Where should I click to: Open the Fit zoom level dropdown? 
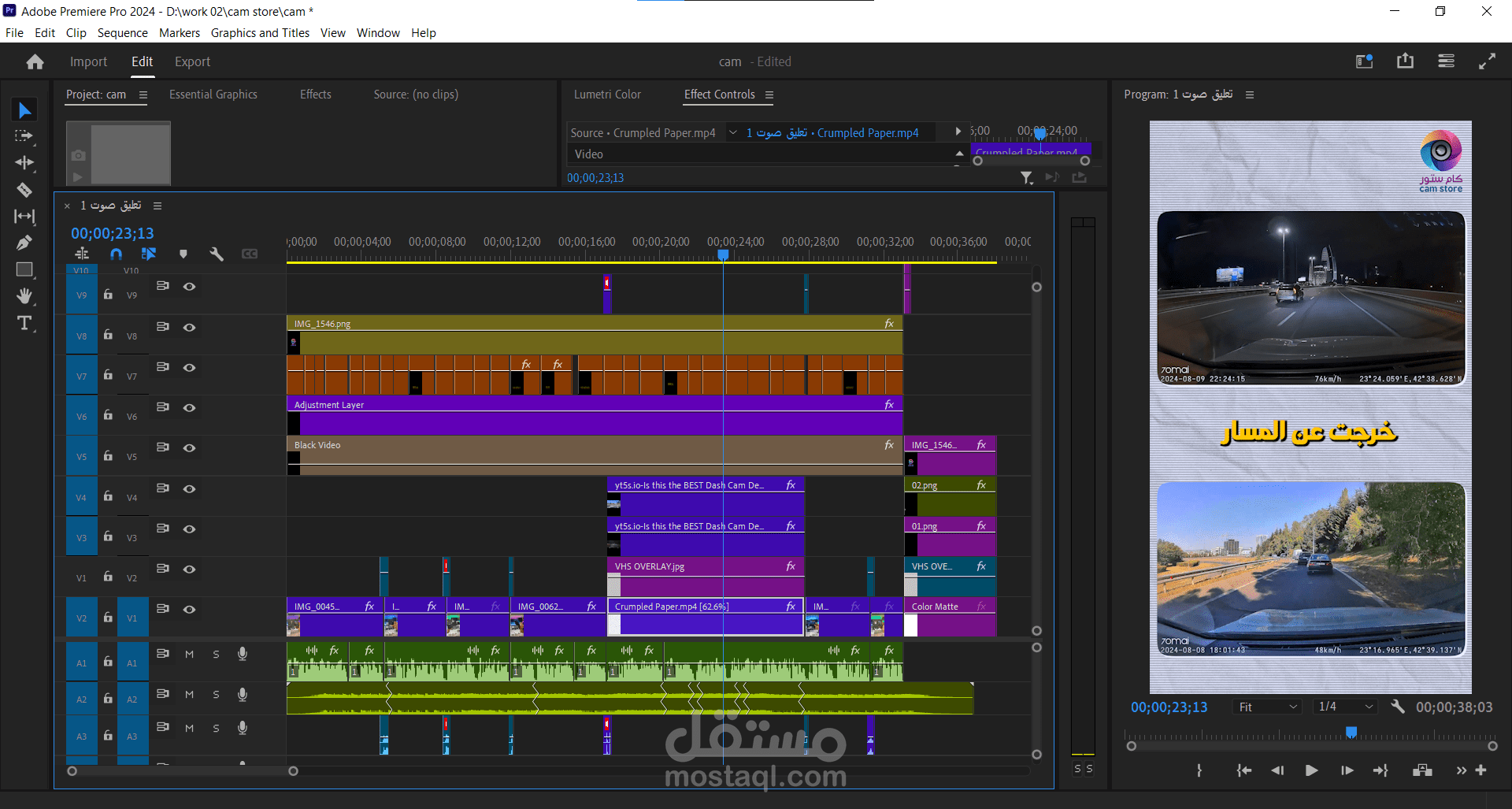1266,707
